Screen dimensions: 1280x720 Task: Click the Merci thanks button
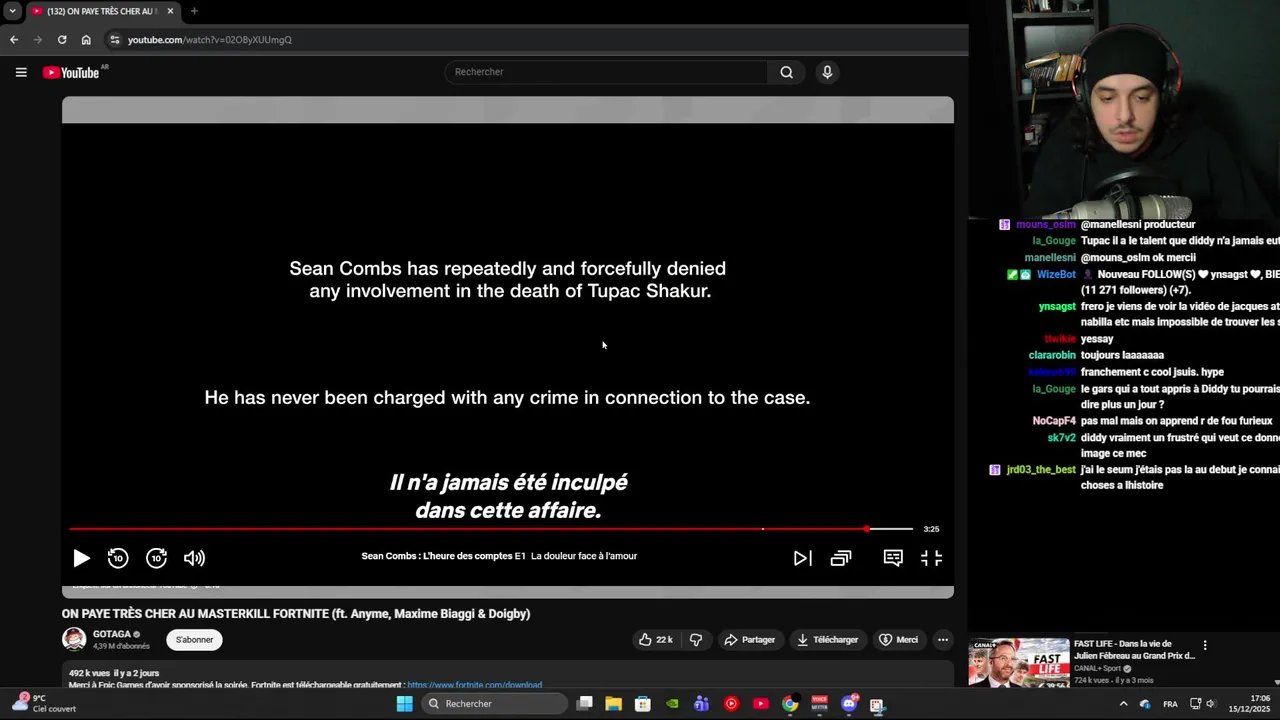coord(898,640)
